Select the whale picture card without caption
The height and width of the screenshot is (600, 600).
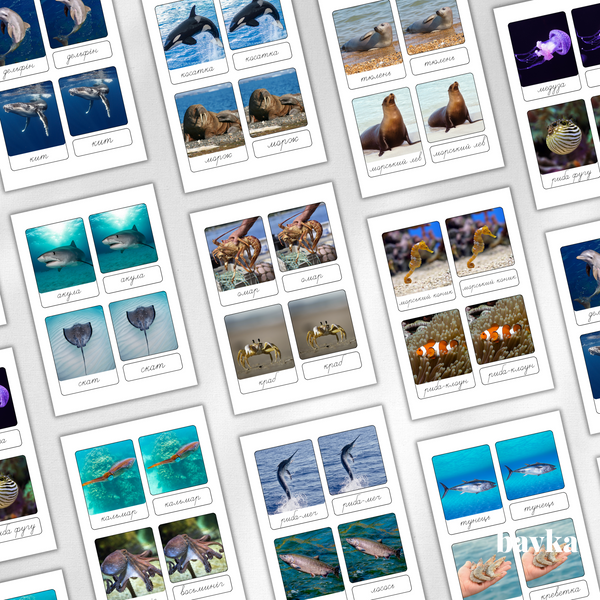tap(93, 101)
